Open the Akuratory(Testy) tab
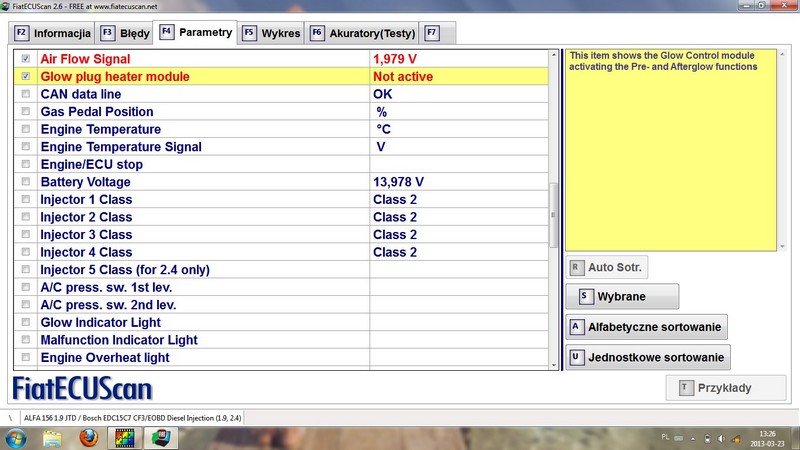This screenshot has height=450, width=800. tap(362, 33)
